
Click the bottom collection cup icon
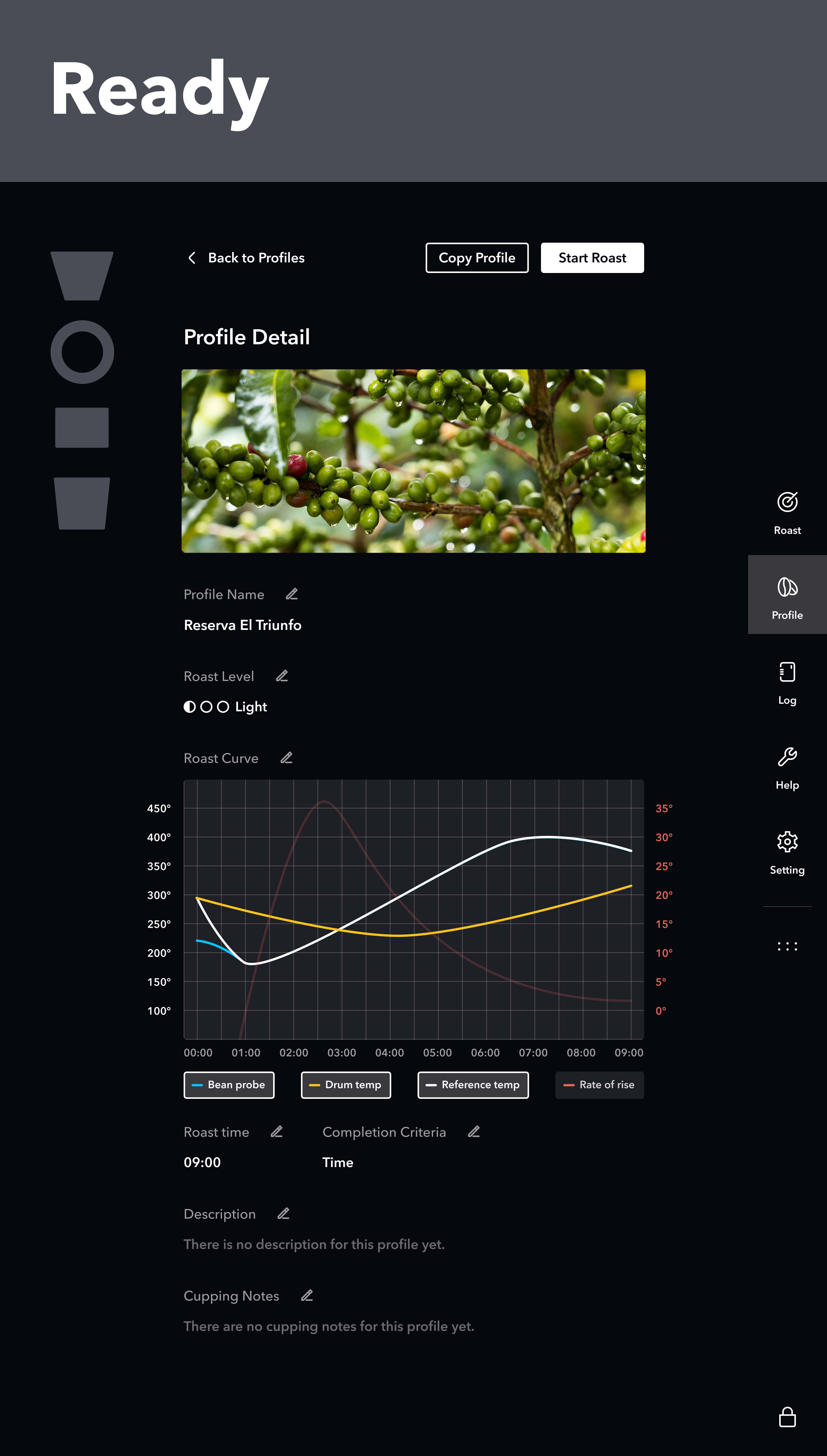[x=82, y=504]
